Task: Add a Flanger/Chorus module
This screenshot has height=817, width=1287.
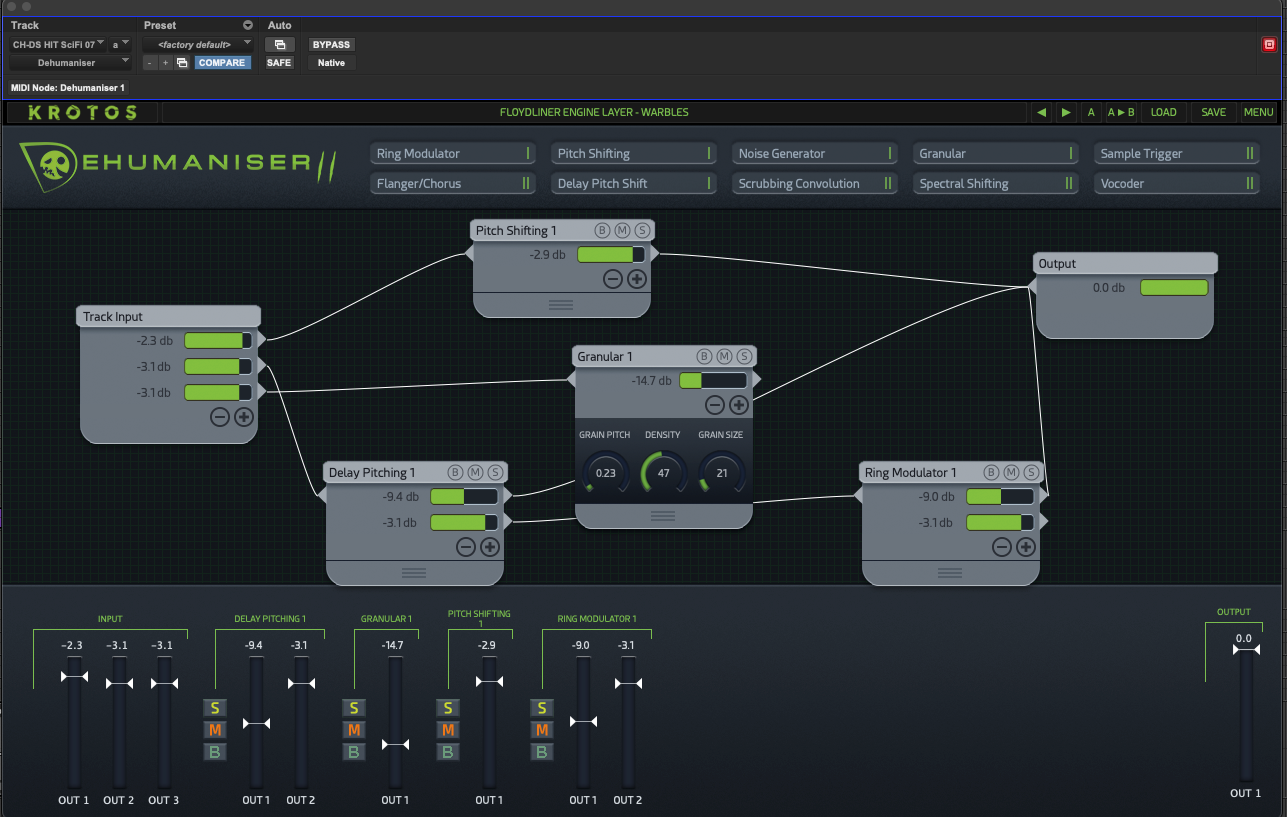Action: pyautogui.click(x=453, y=184)
